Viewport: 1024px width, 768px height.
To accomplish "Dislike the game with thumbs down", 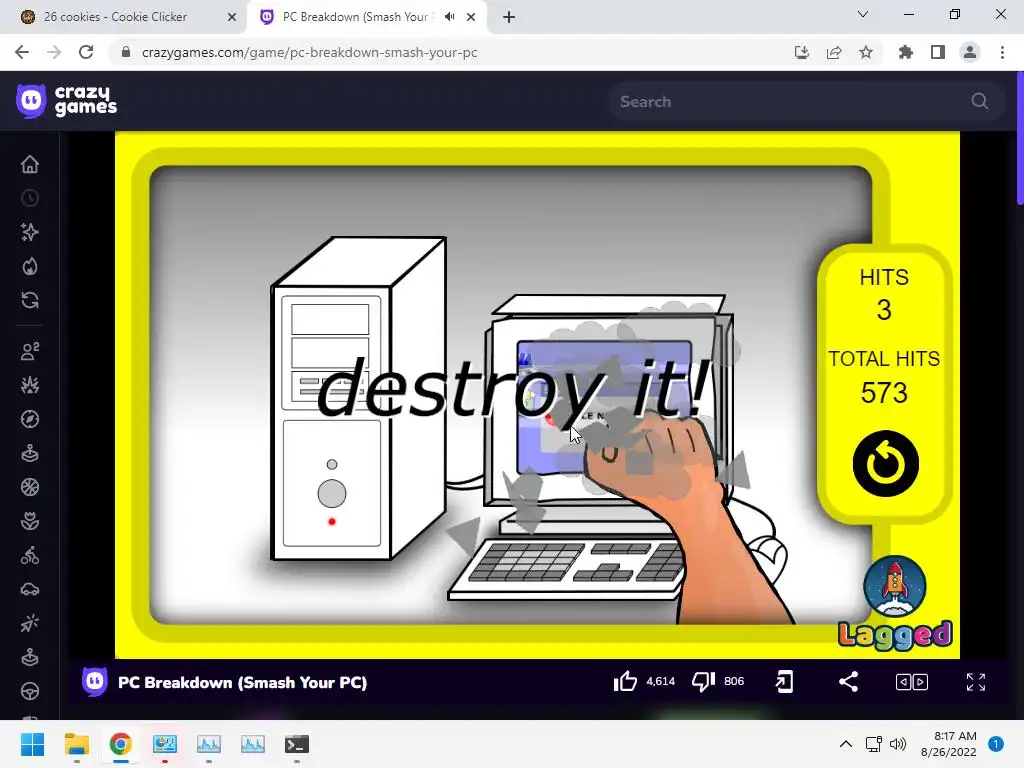I will click(703, 682).
